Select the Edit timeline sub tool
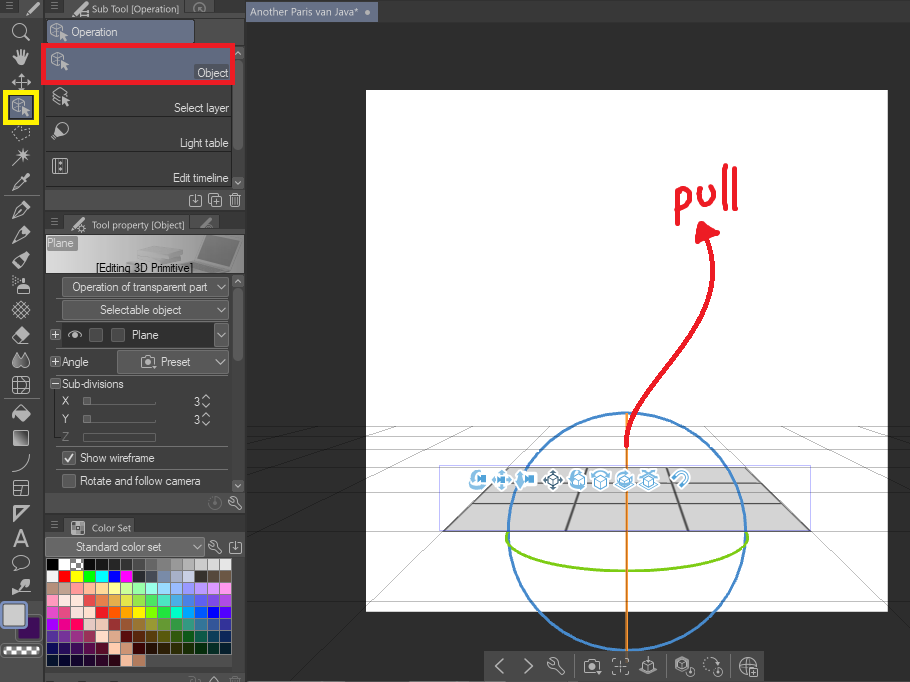The width and height of the screenshot is (910, 682). pos(138,169)
